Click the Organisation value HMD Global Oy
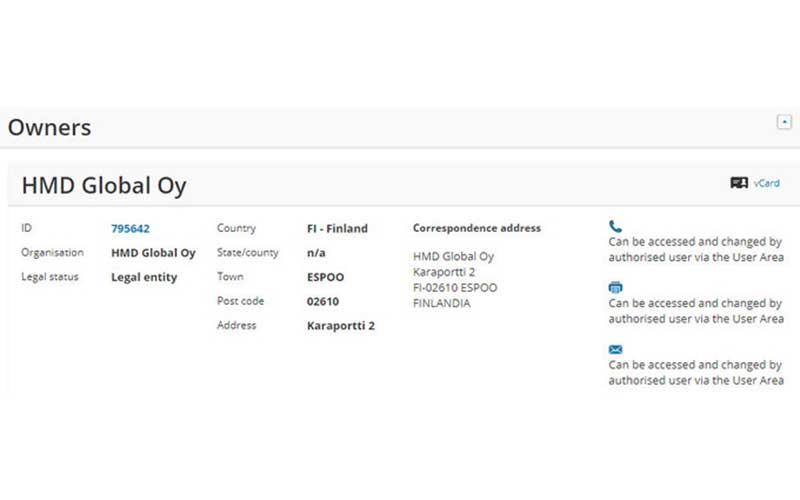 click(x=153, y=253)
